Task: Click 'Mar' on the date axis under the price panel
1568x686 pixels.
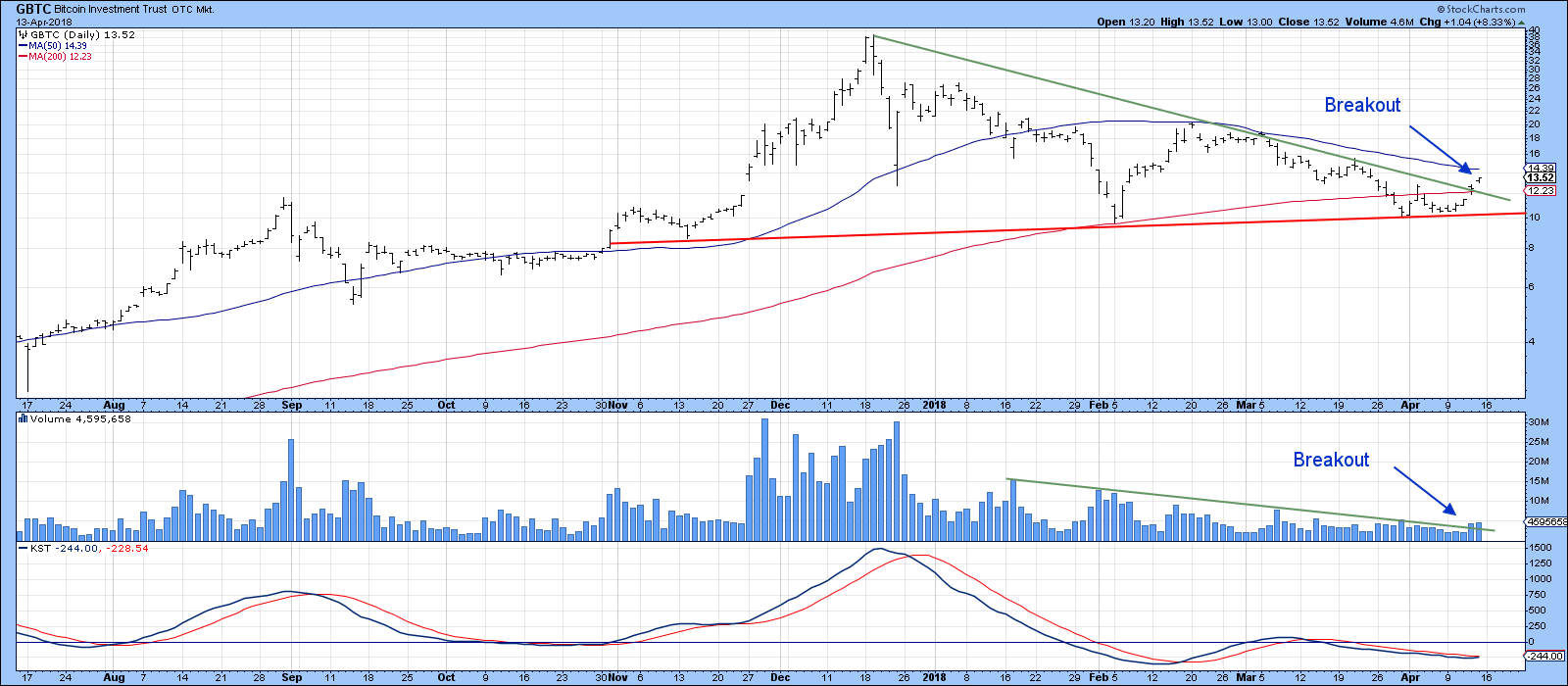Action: [1247, 405]
